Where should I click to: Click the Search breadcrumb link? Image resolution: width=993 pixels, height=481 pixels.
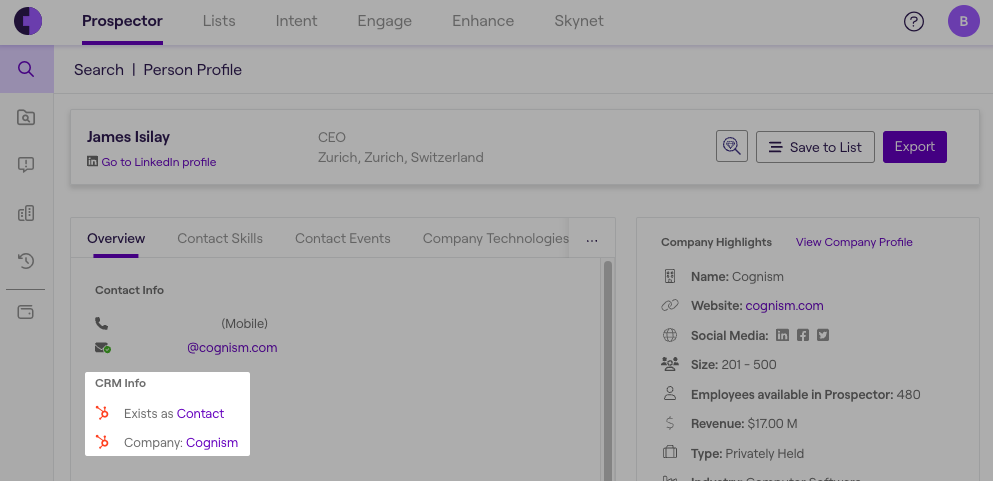point(99,70)
